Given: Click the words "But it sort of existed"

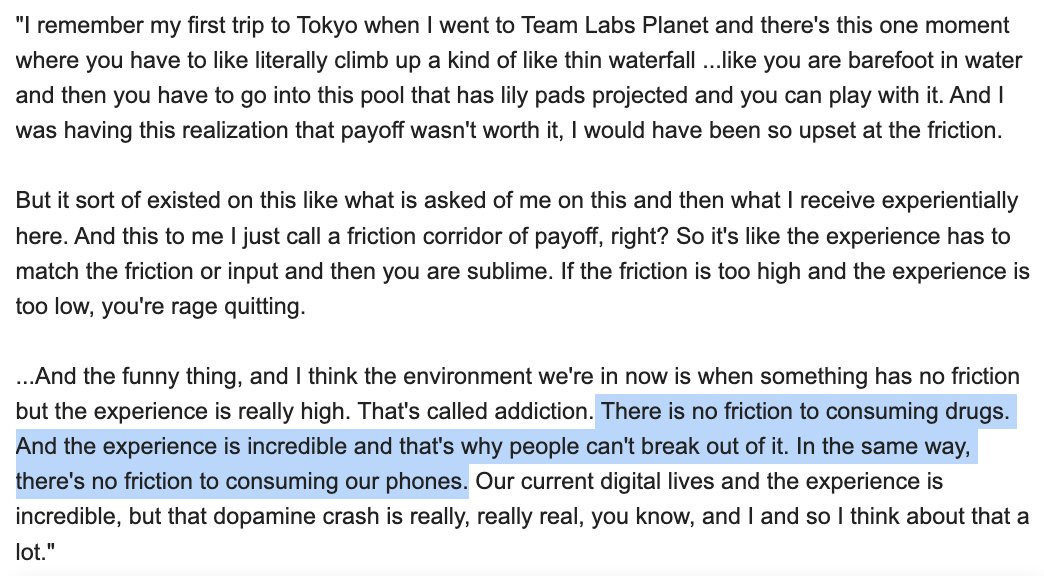Looking at the screenshot, I should (x=118, y=201).
